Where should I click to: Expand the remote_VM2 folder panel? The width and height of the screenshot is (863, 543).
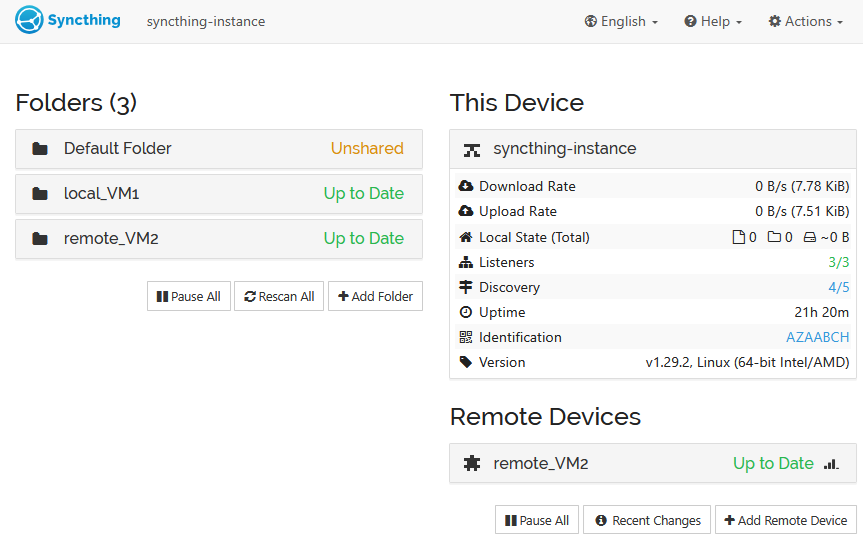[x=219, y=239]
